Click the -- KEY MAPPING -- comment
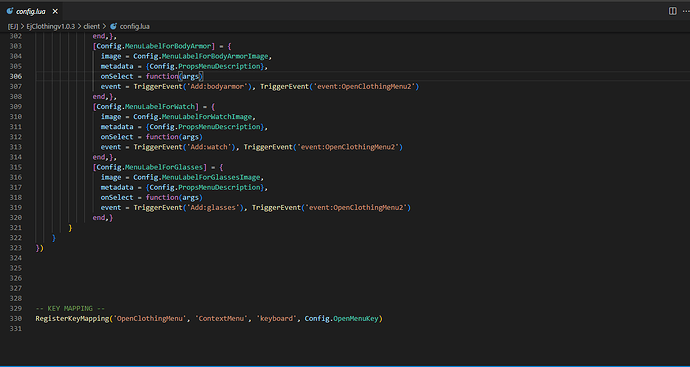The width and height of the screenshot is (690, 367). pos(70,308)
